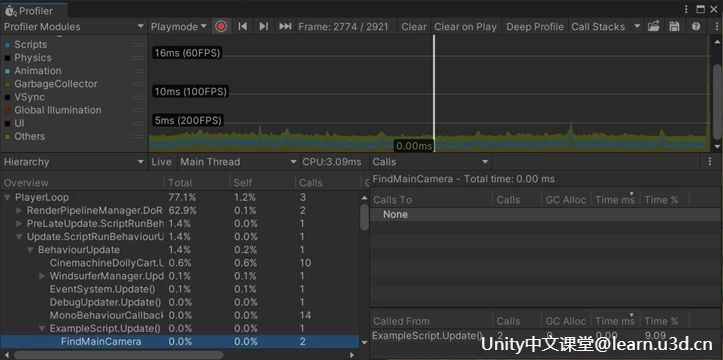Collapse the ExampleScript.Update() row
Screen dimensions: 723x360
coord(42,329)
